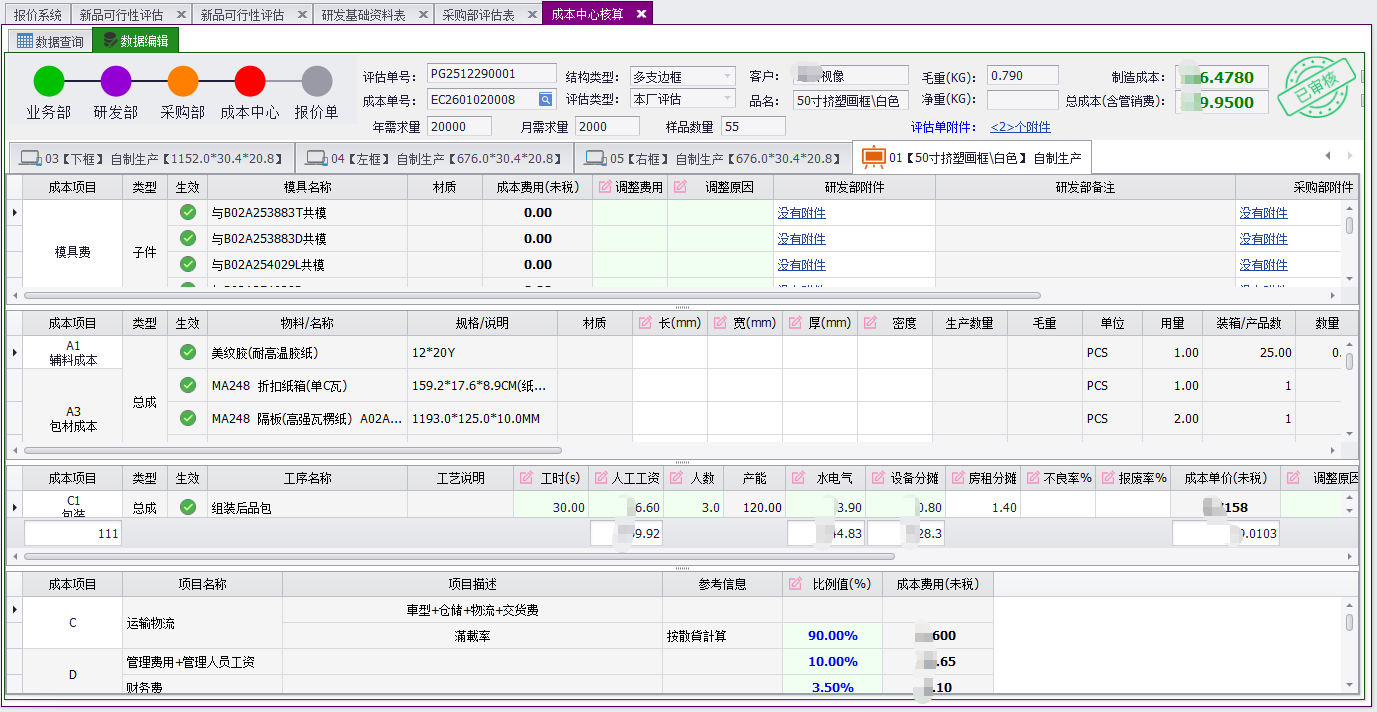1377x712 pixels.
Task: Click the green 业务部 workflow circle
Action: click(49, 81)
